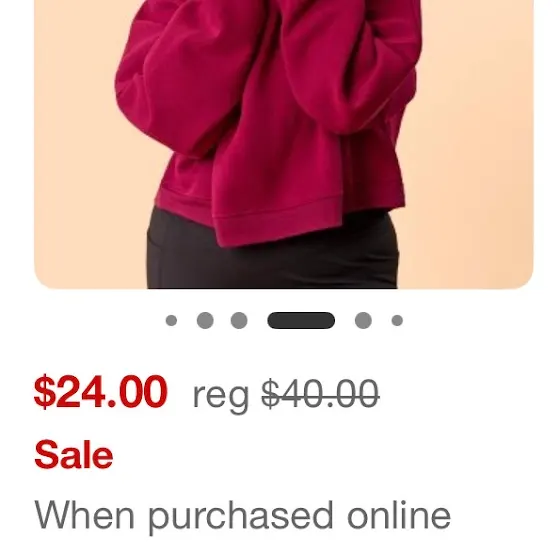Click the $24.00 sale price
The width and height of the screenshot is (560, 560).
[101, 392]
